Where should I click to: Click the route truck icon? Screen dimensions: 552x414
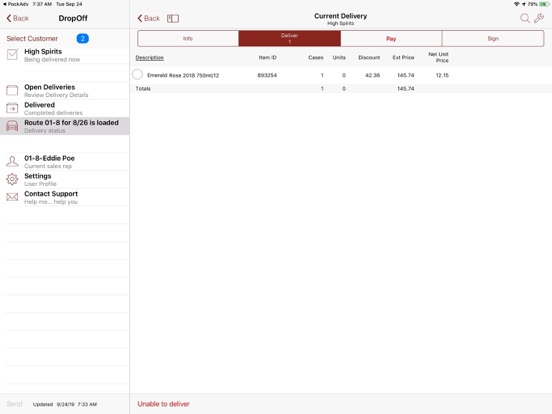tap(12, 126)
